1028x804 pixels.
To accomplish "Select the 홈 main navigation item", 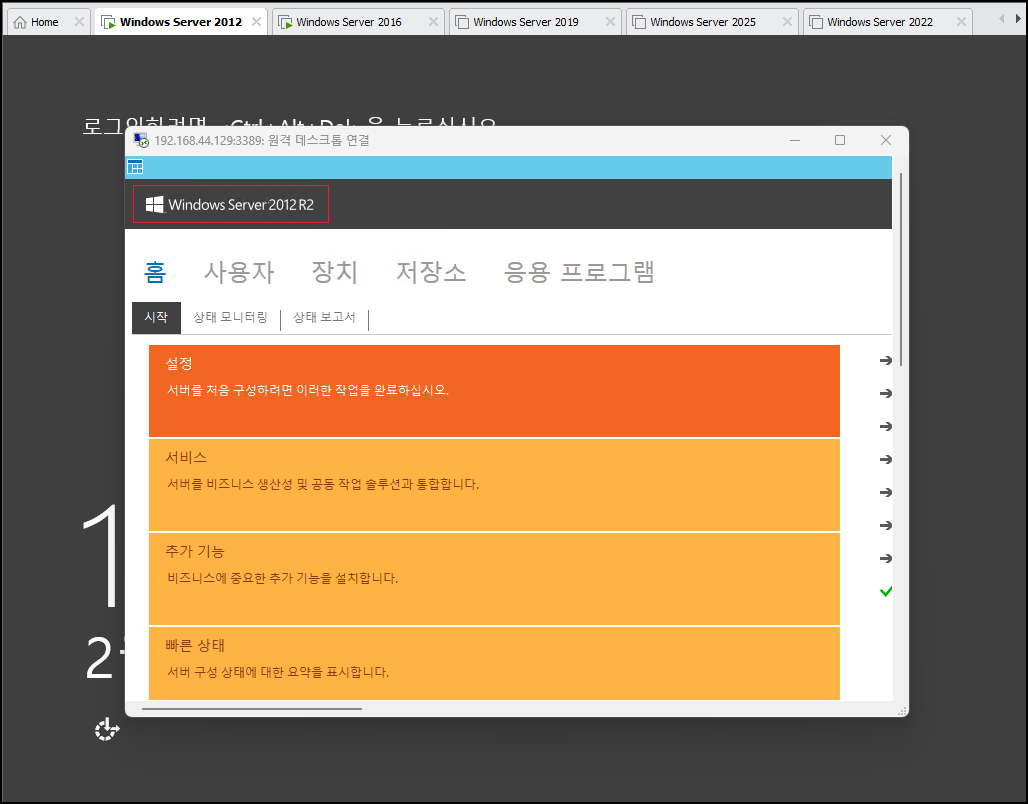I will click(x=155, y=271).
